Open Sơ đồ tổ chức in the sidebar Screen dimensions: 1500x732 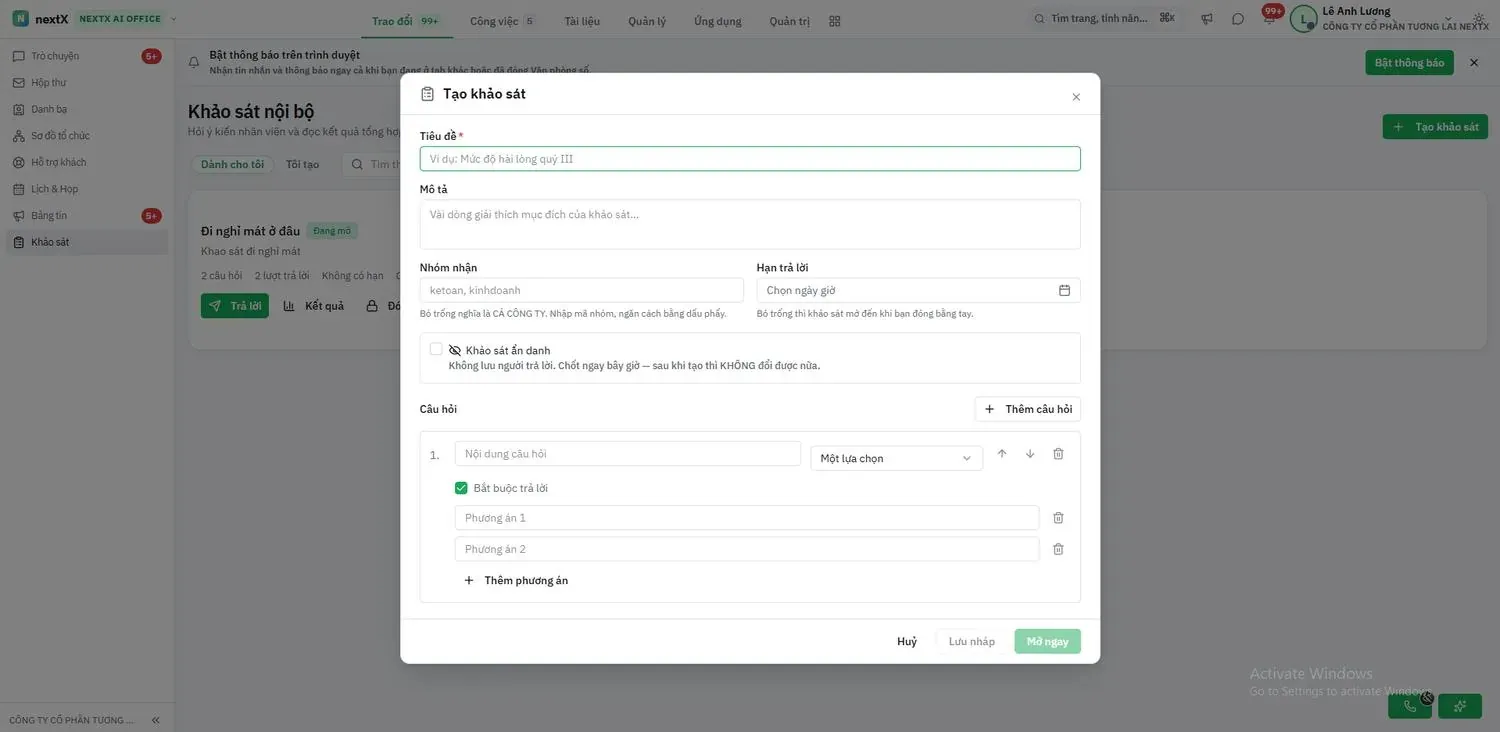click(x=86, y=136)
